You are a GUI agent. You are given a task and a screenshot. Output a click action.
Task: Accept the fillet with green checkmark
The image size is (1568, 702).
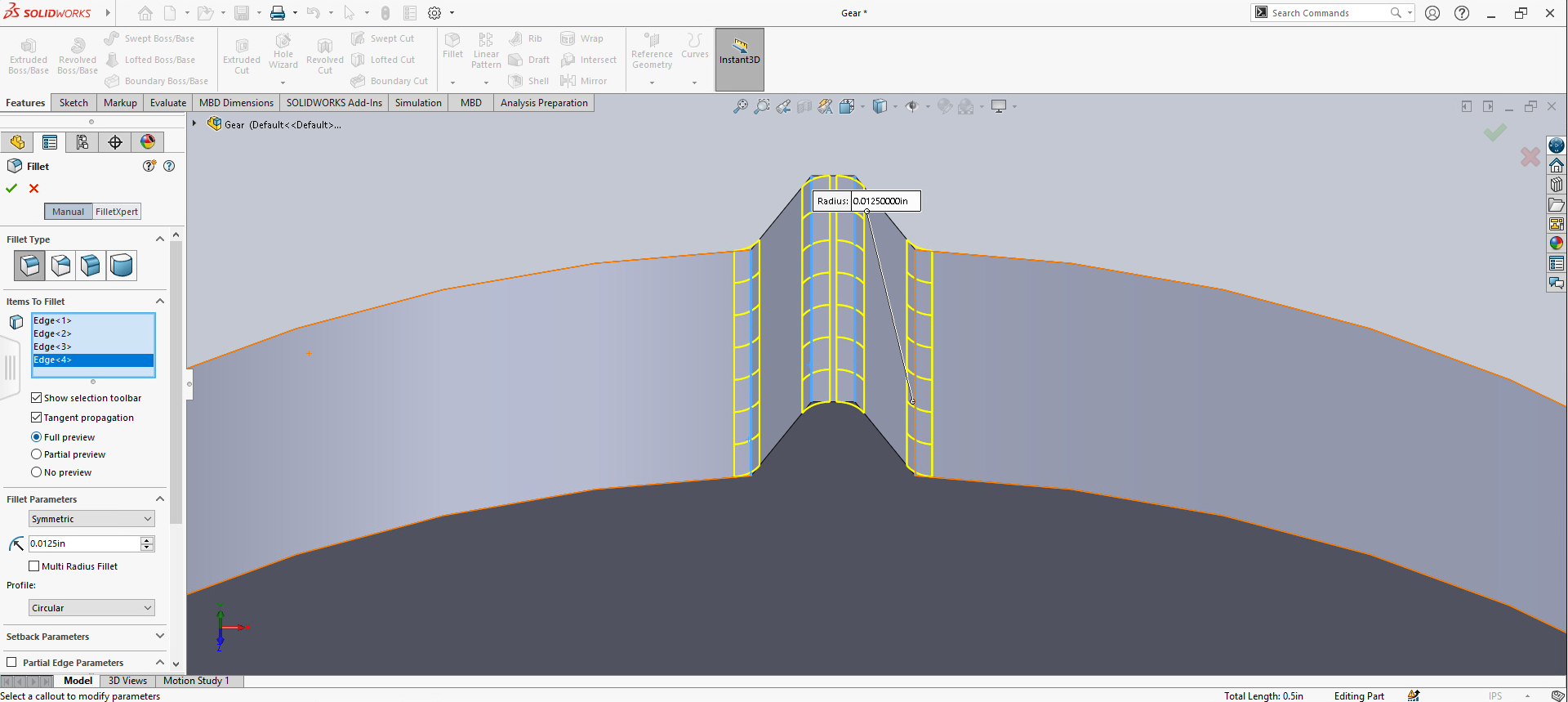point(11,188)
